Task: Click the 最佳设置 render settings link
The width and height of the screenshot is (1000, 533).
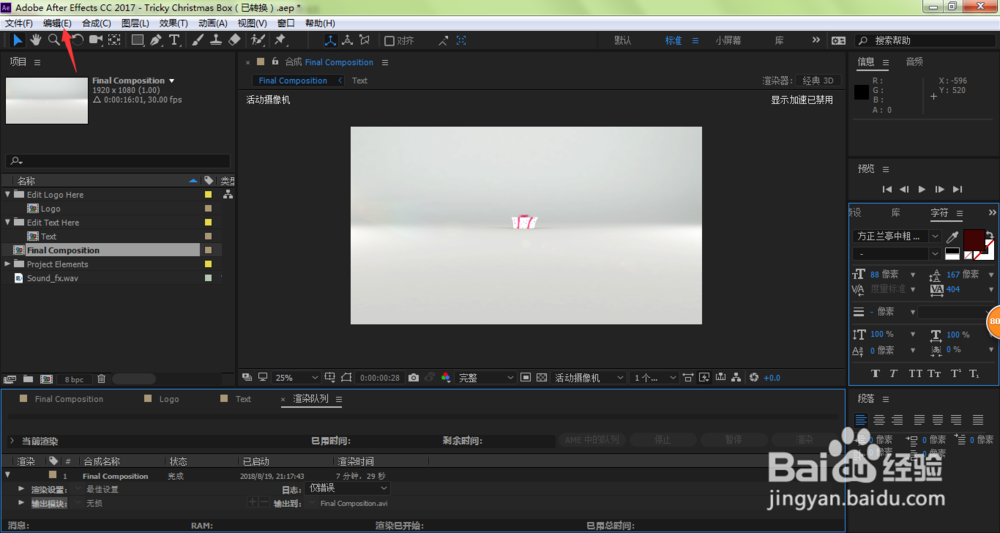Action: click(103, 489)
